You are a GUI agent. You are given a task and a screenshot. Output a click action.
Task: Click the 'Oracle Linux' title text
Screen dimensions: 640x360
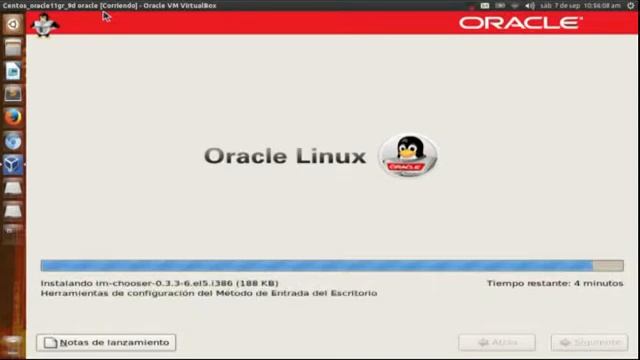point(285,156)
